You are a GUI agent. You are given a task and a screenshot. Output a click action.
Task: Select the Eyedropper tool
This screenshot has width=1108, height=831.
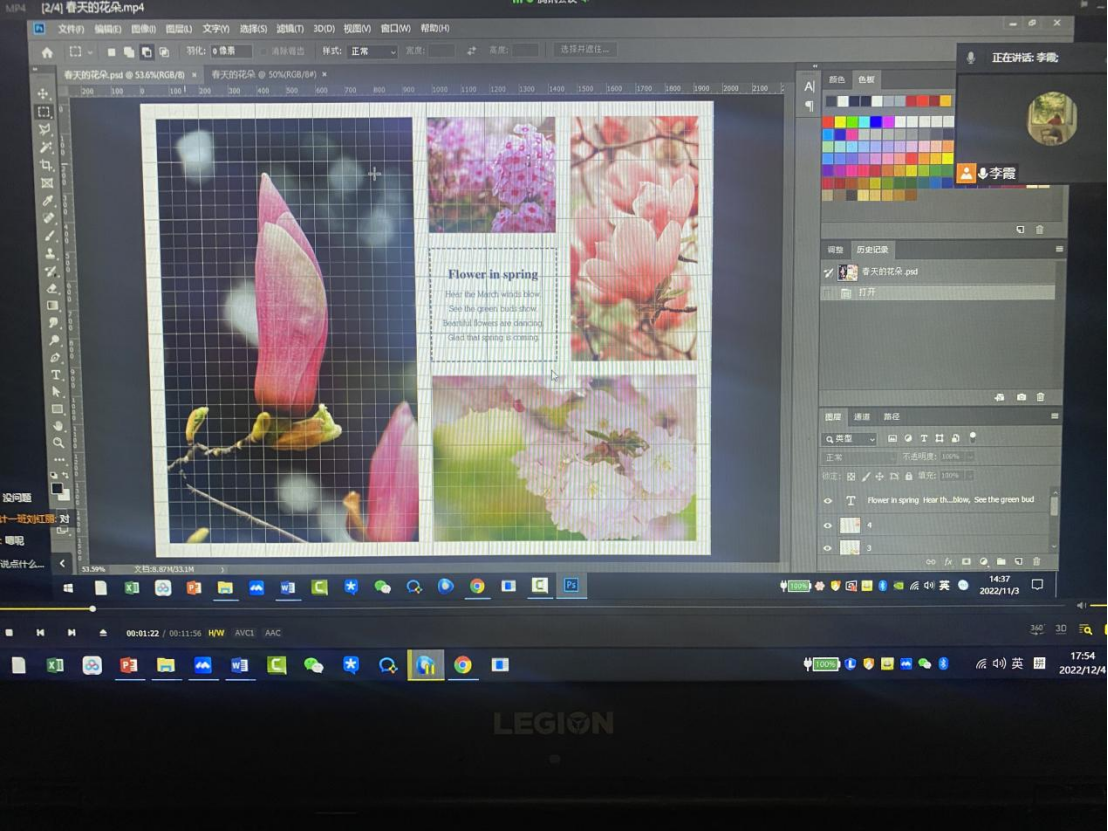pyautogui.click(x=47, y=201)
